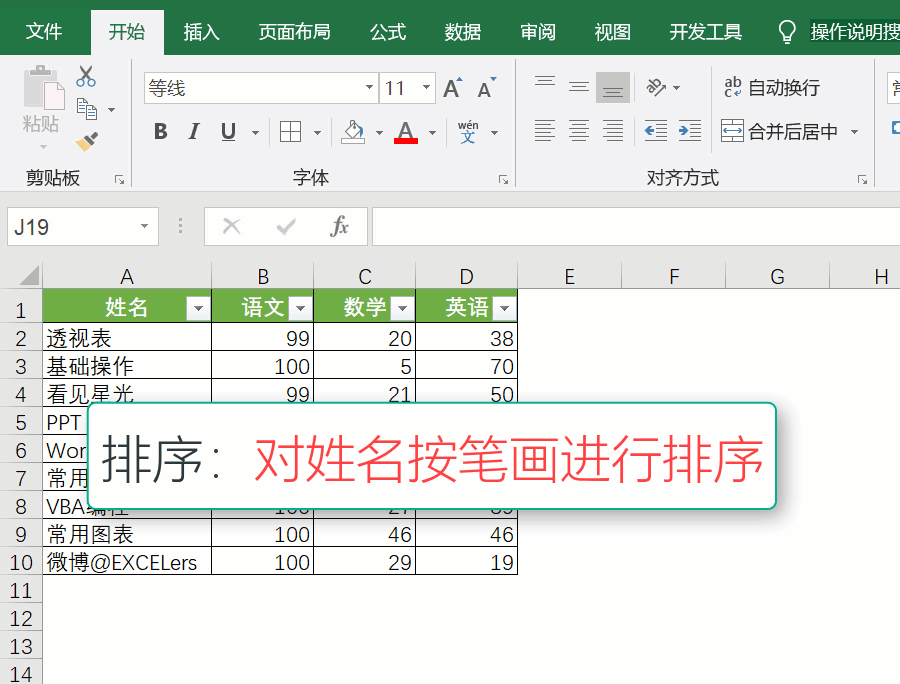Apply the red font color swatch
This screenshot has height=684, width=900.
(406, 132)
